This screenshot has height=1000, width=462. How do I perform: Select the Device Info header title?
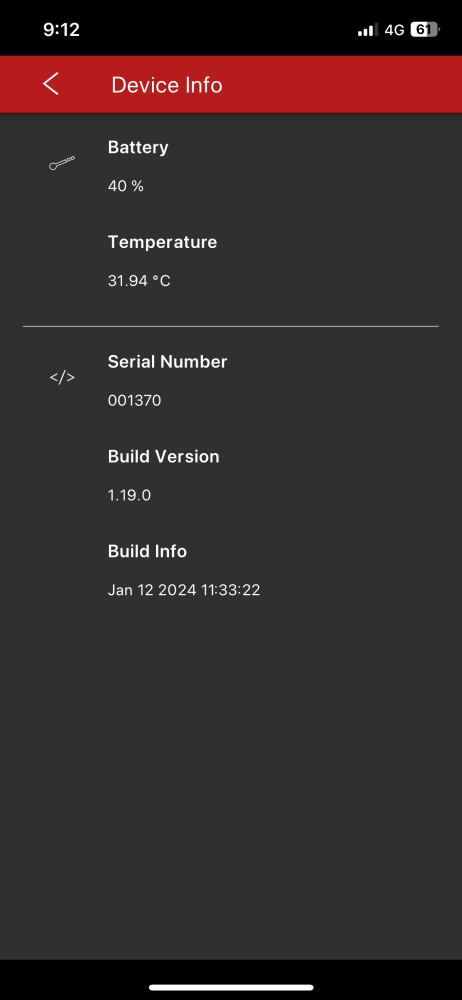point(167,85)
